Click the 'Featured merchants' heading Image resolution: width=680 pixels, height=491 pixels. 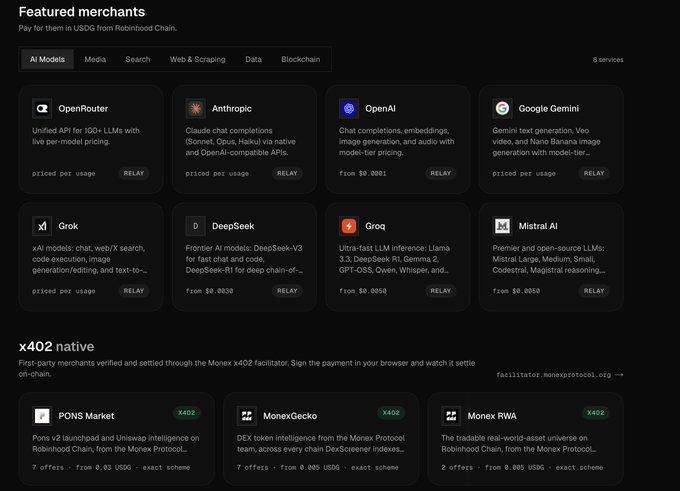coord(82,12)
